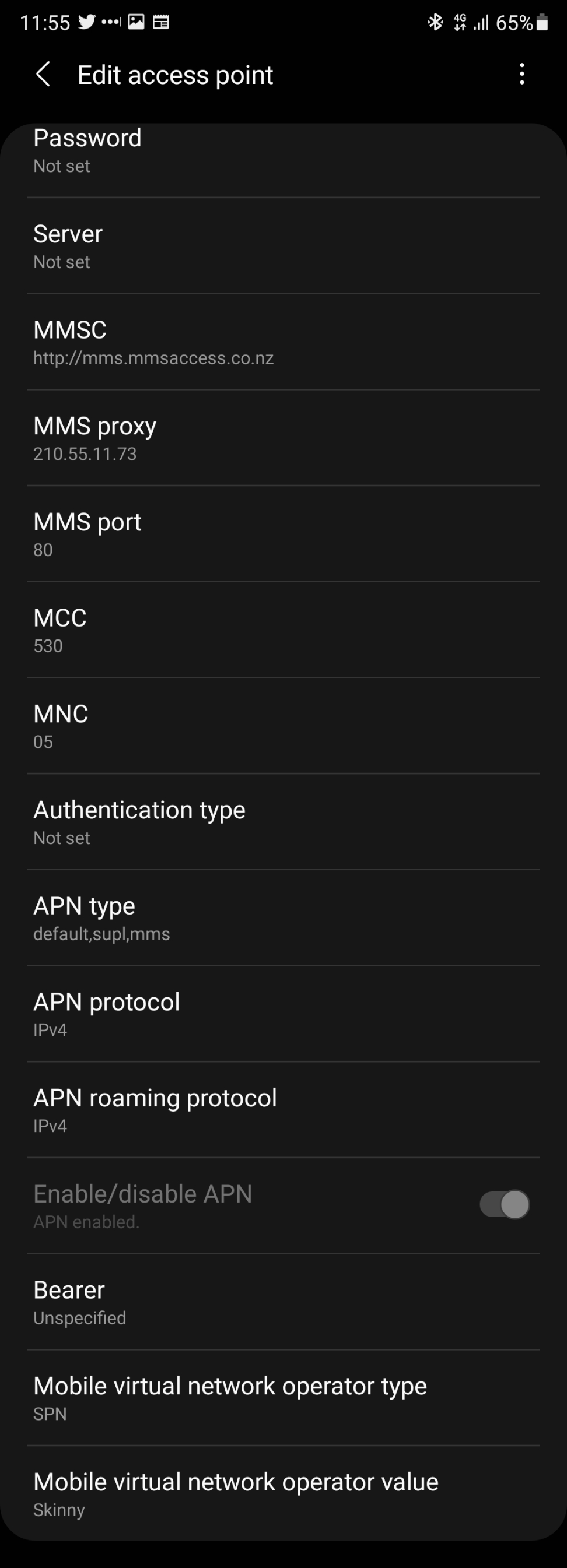The image size is (567, 1568).
Task: Open the Bearer setting
Action: coord(283,1302)
